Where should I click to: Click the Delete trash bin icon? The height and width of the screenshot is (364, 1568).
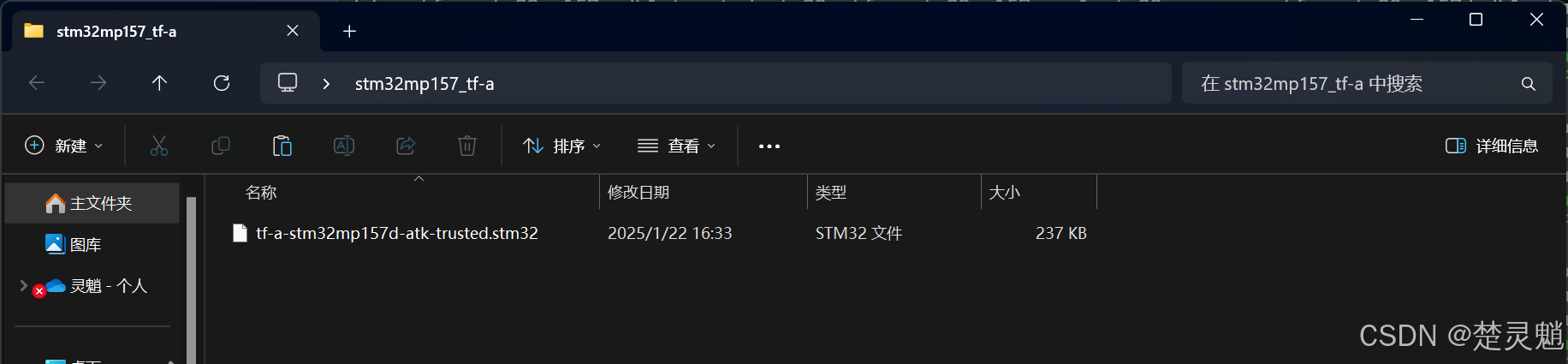point(467,146)
